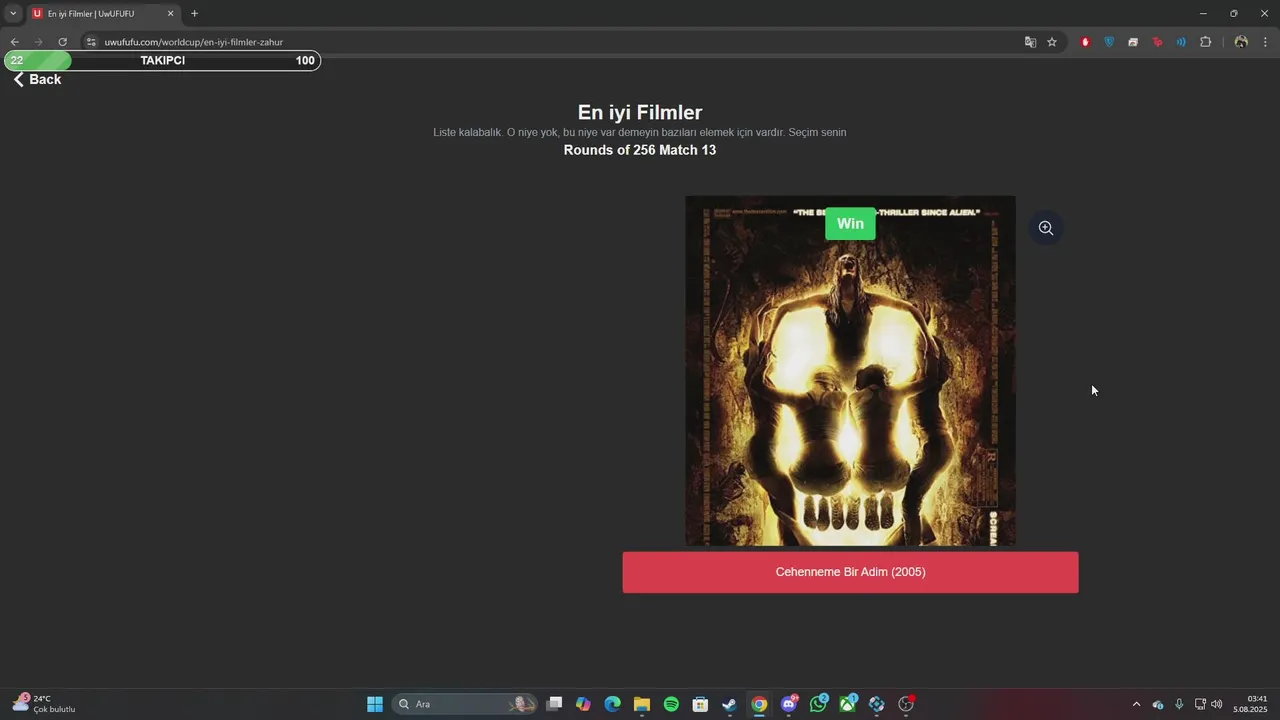Open the blue shield extension
Image resolution: width=1280 pixels, height=720 pixels.
[x=1109, y=42]
